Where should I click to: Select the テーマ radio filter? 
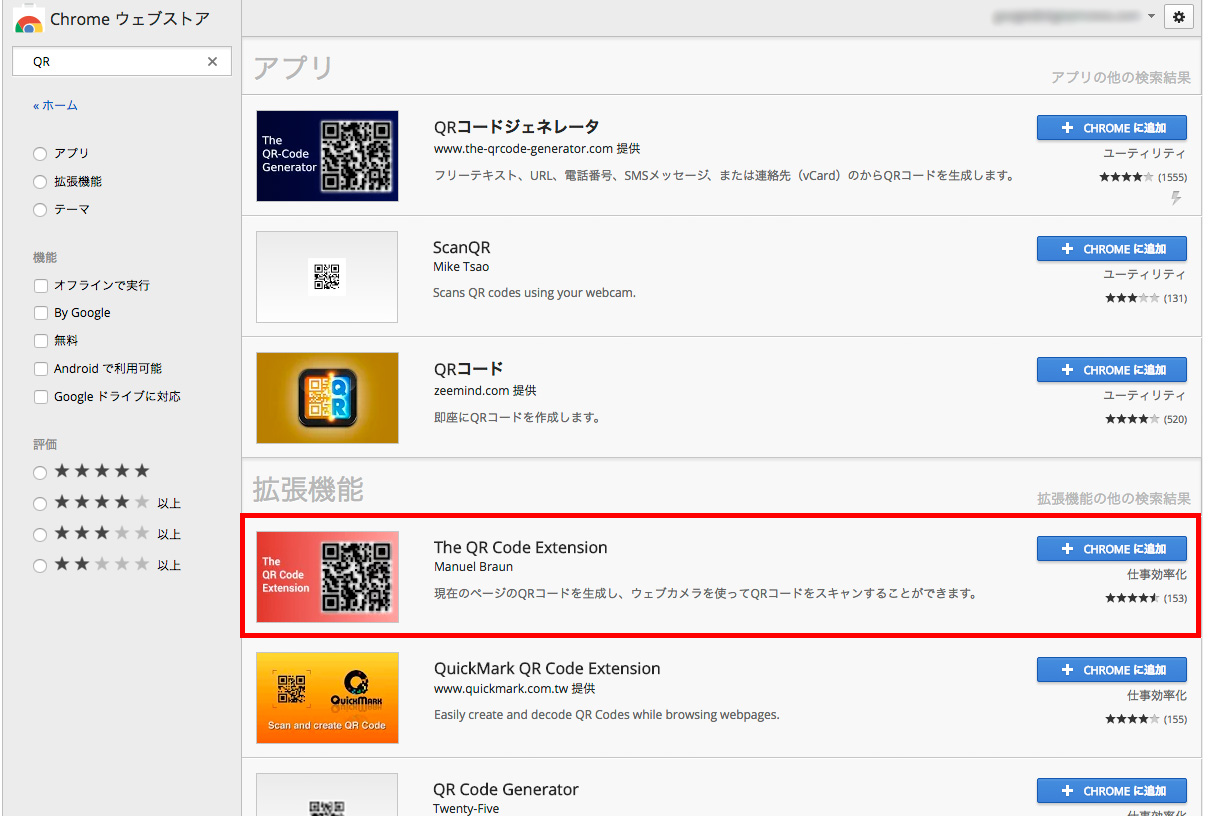40,210
